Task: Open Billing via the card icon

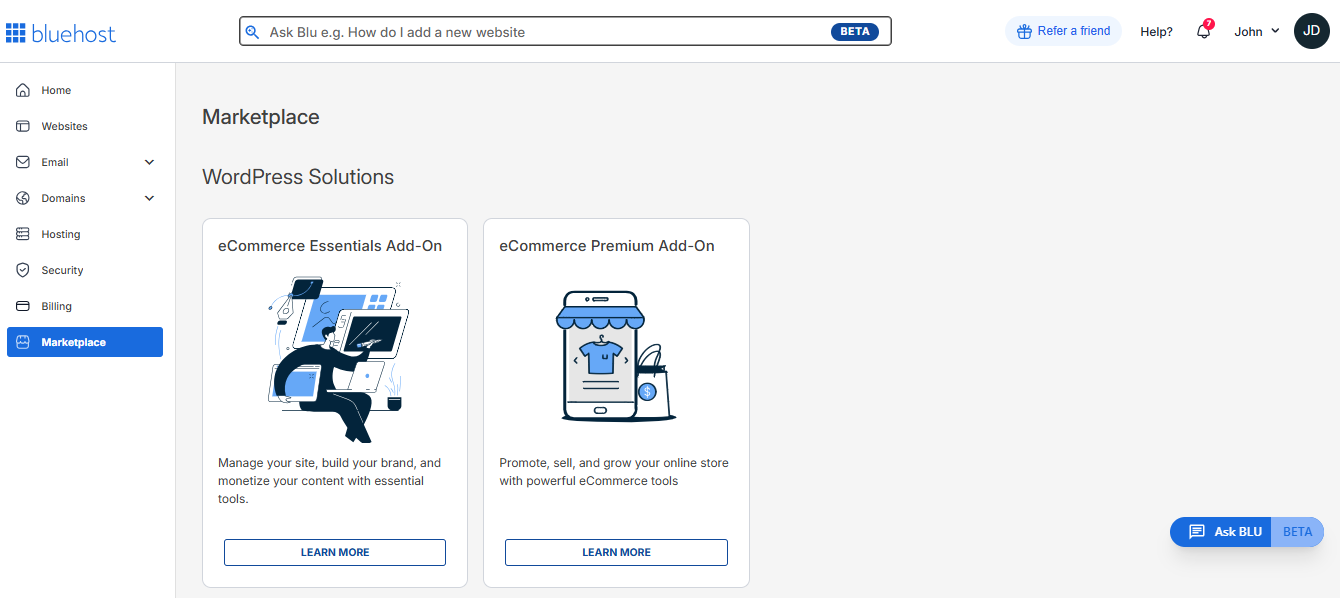Action: point(22,306)
